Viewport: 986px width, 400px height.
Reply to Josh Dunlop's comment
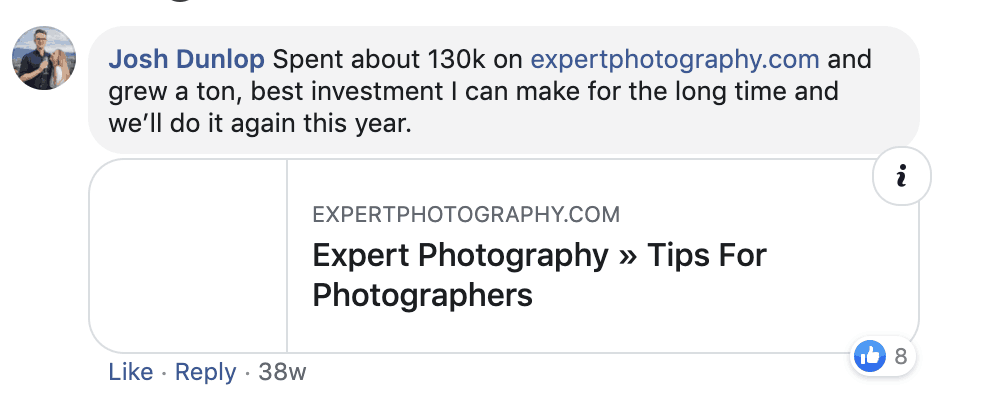click(205, 373)
